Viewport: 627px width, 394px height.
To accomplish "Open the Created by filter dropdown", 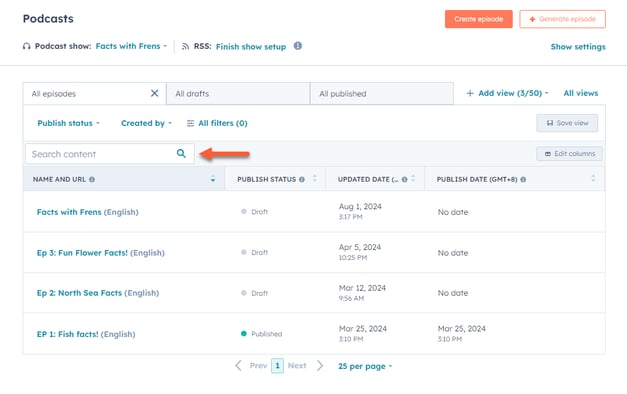I will tap(146, 123).
